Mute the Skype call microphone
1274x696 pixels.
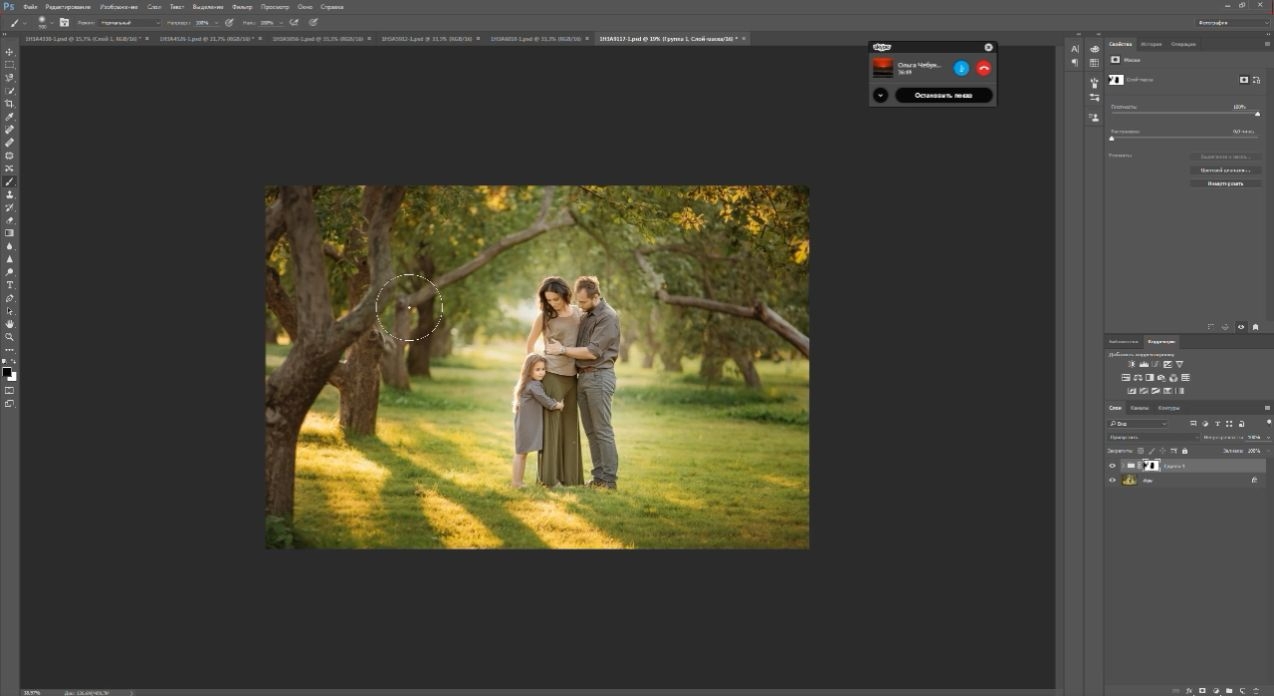tap(961, 68)
